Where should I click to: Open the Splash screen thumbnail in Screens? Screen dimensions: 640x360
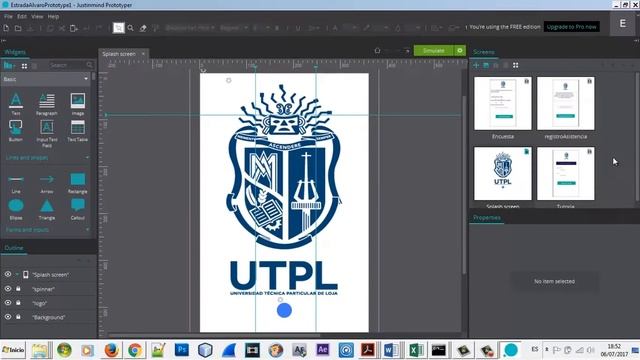[503, 174]
